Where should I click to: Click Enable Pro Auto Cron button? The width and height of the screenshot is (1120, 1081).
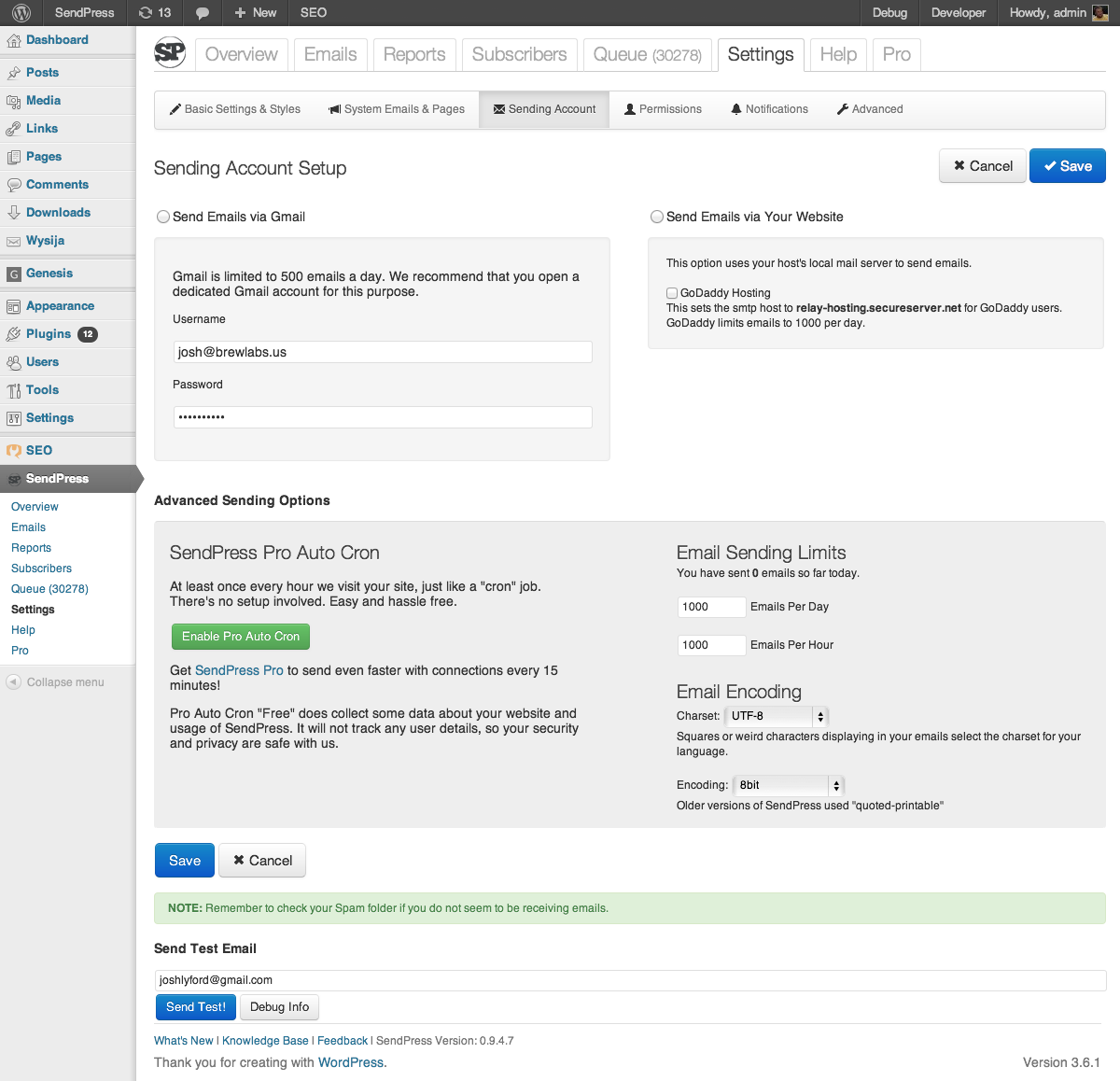coord(241,637)
